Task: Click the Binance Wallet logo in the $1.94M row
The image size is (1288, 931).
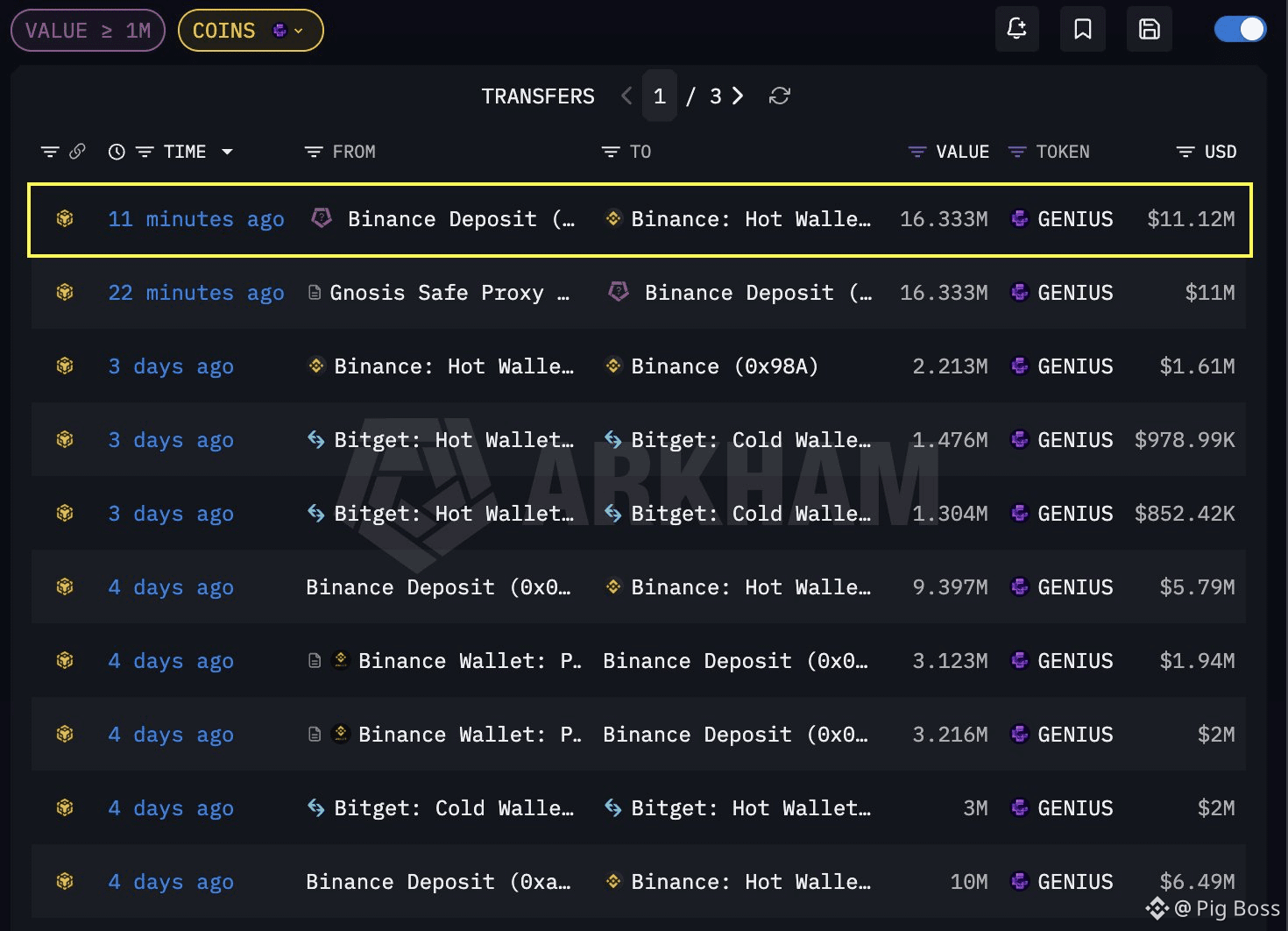Action: pos(342,660)
